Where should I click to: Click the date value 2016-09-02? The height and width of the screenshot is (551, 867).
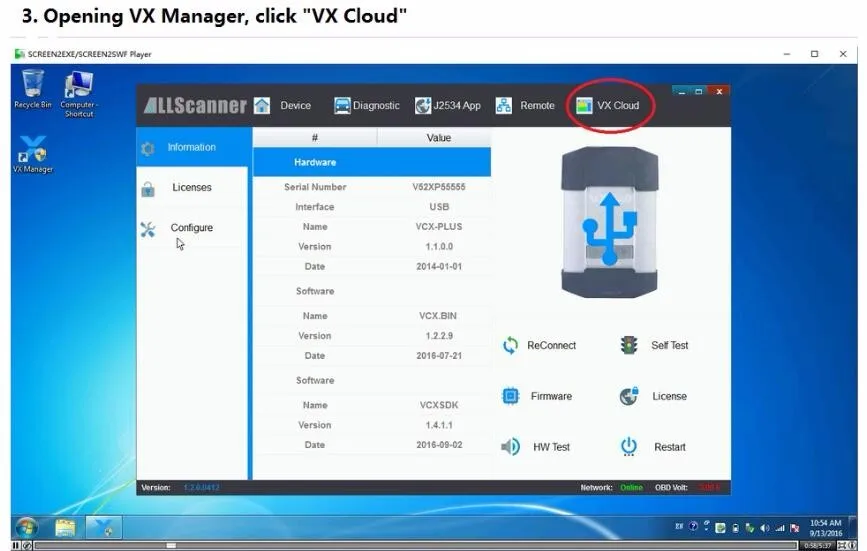[x=439, y=445]
